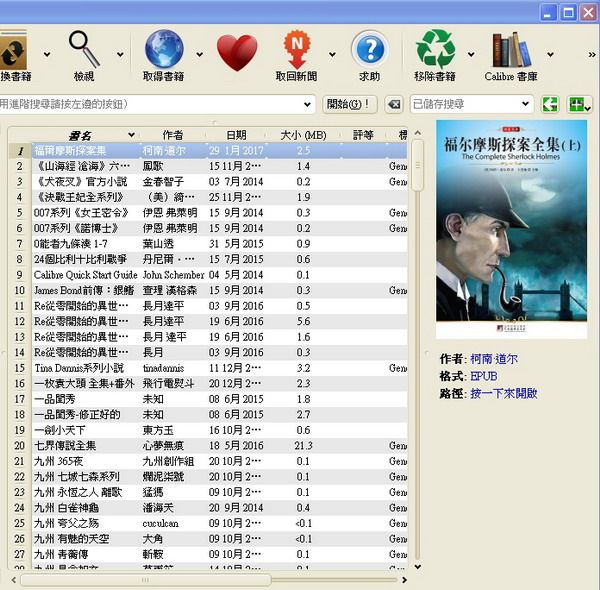Viewport: 600px width, 590px height.
Task: Click 取回新聞 fetch news icon
Action: click(296, 48)
